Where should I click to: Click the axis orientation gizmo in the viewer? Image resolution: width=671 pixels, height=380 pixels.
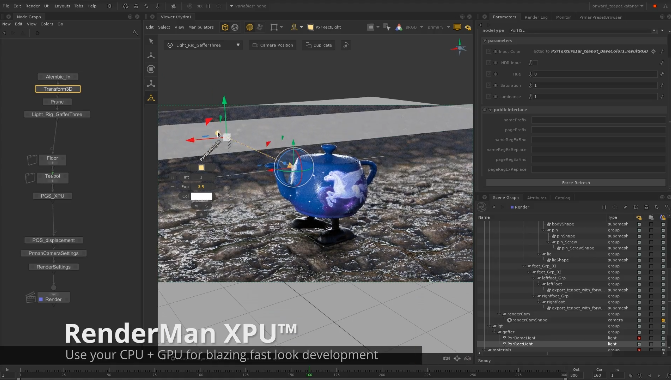459,48
